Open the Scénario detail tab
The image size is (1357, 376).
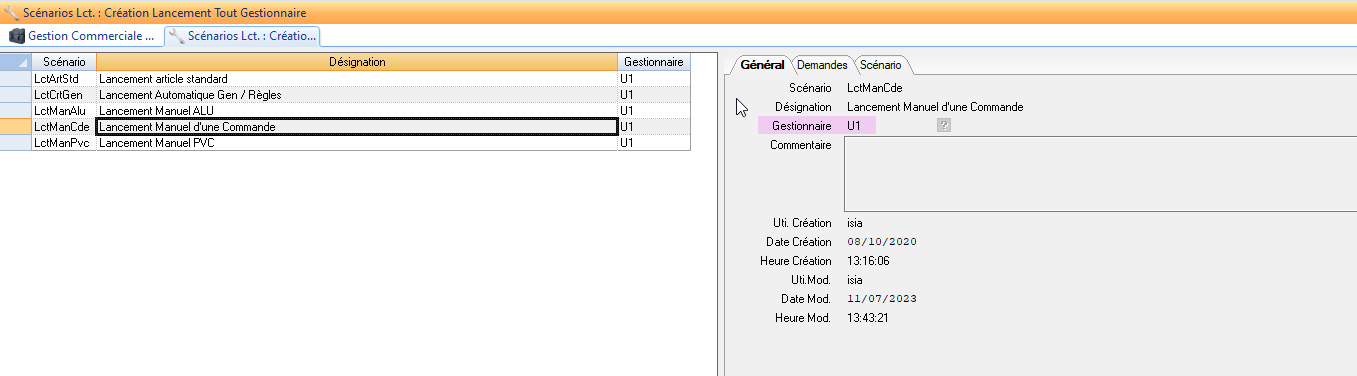[880, 65]
